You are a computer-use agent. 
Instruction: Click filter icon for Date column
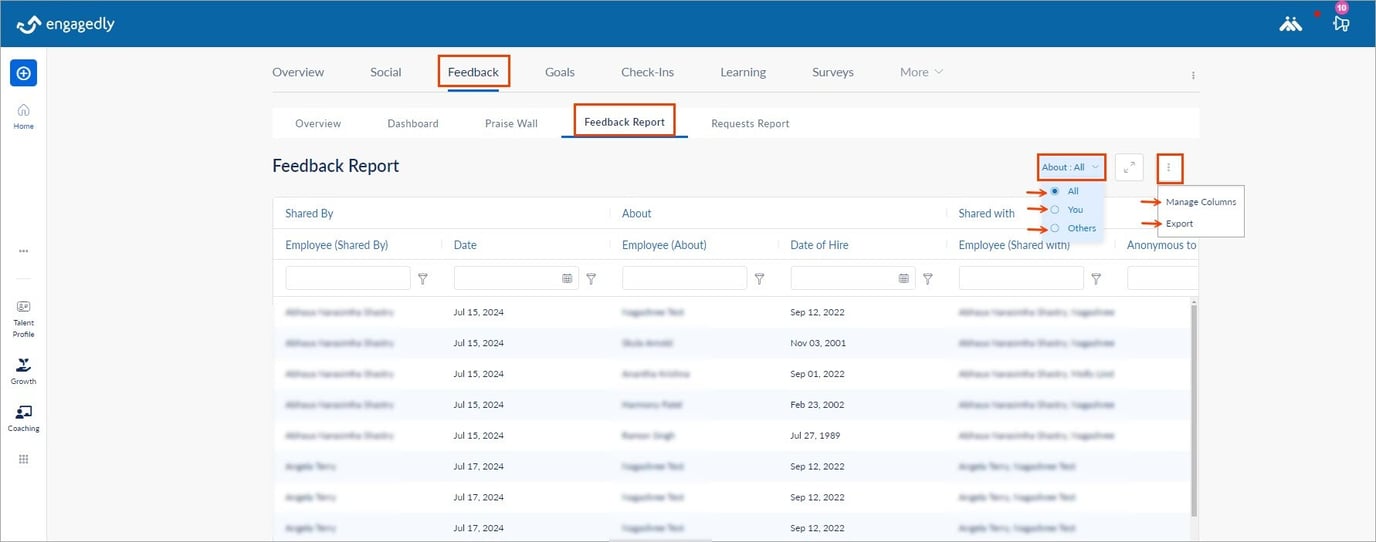591,279
